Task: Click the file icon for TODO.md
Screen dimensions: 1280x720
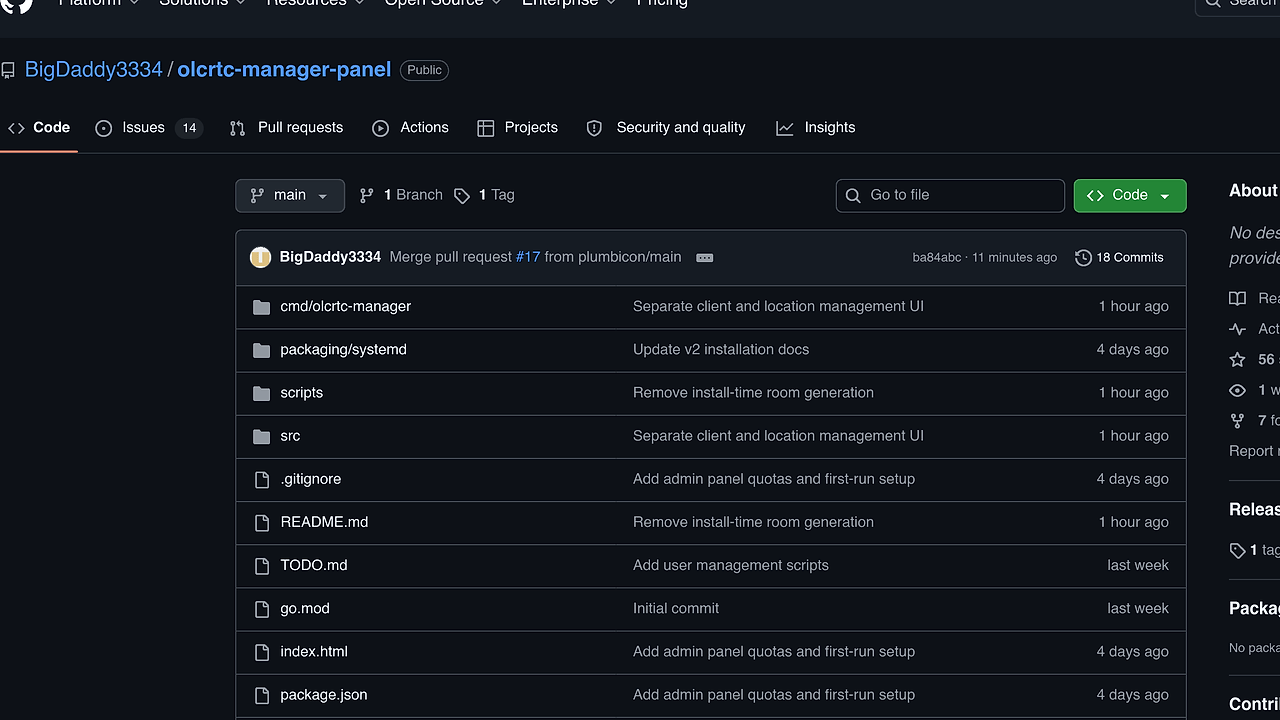Action: [262, 565]
